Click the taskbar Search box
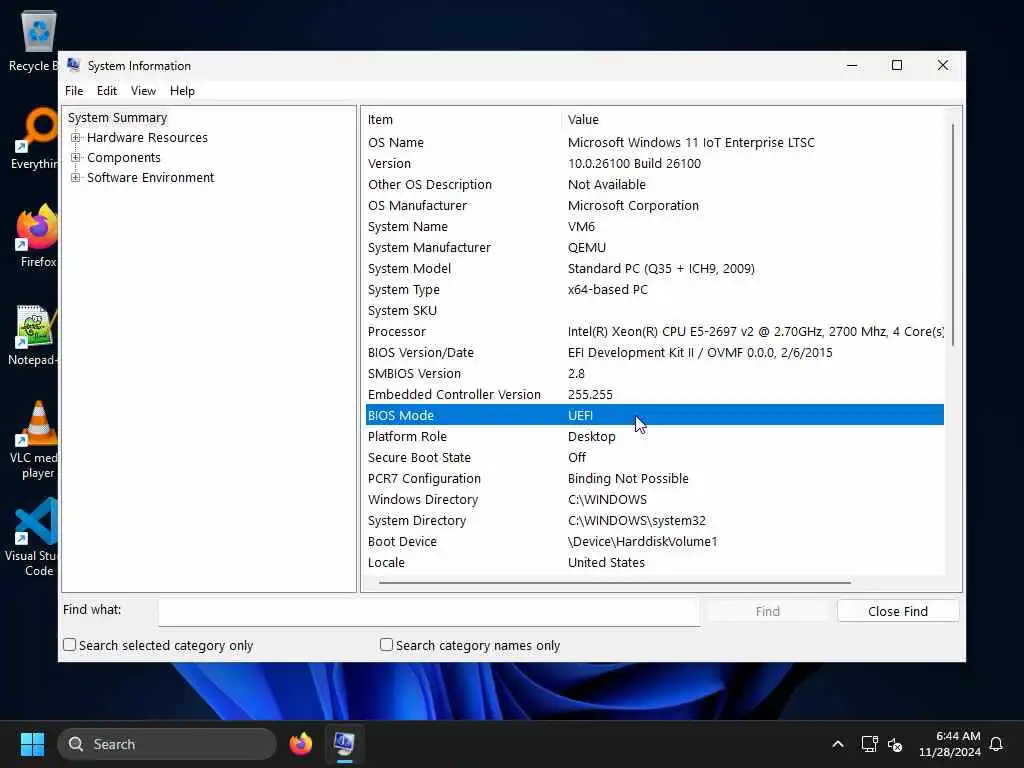 (167, 744)
